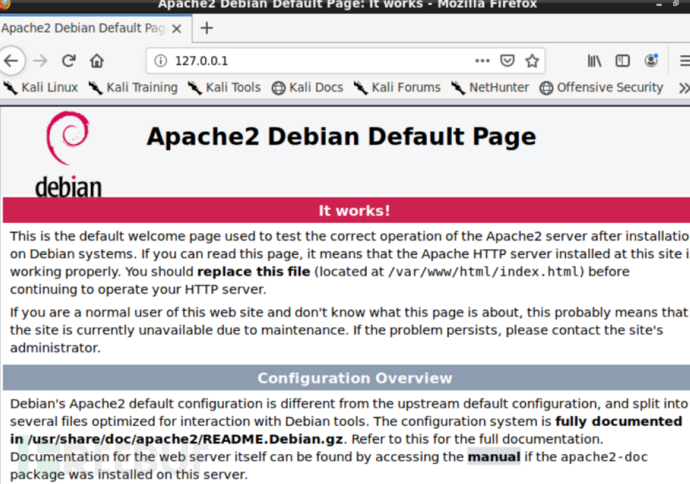Close the Apache2 Debian Default Page tab

176,29
